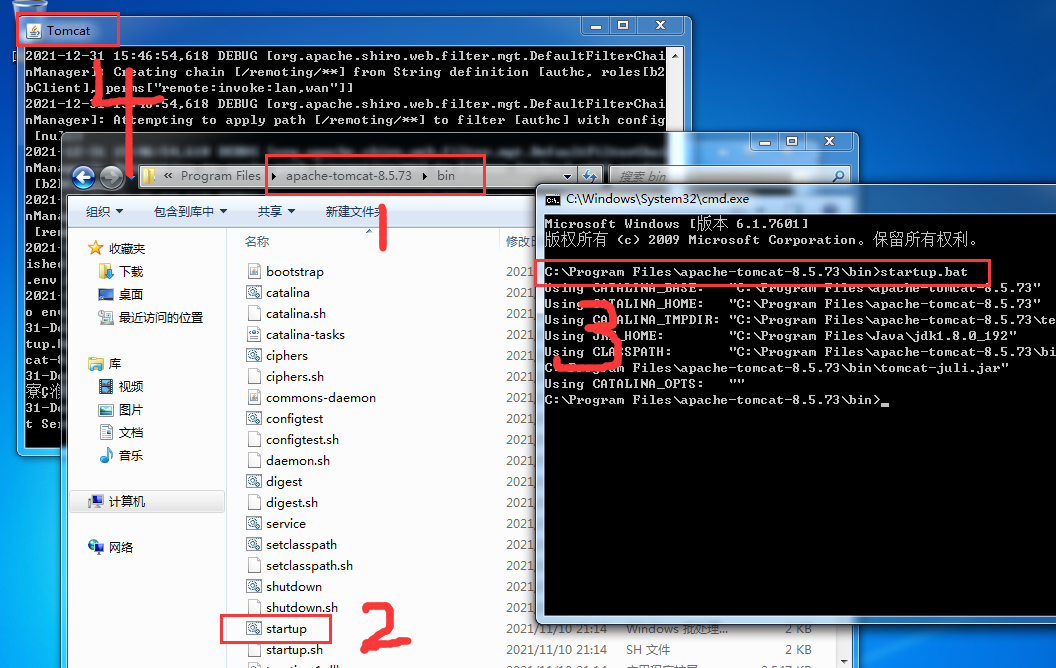Open the Share (共享) dropdown menu
This screenshot has width=1056, height=668.
tap(276, 211)
